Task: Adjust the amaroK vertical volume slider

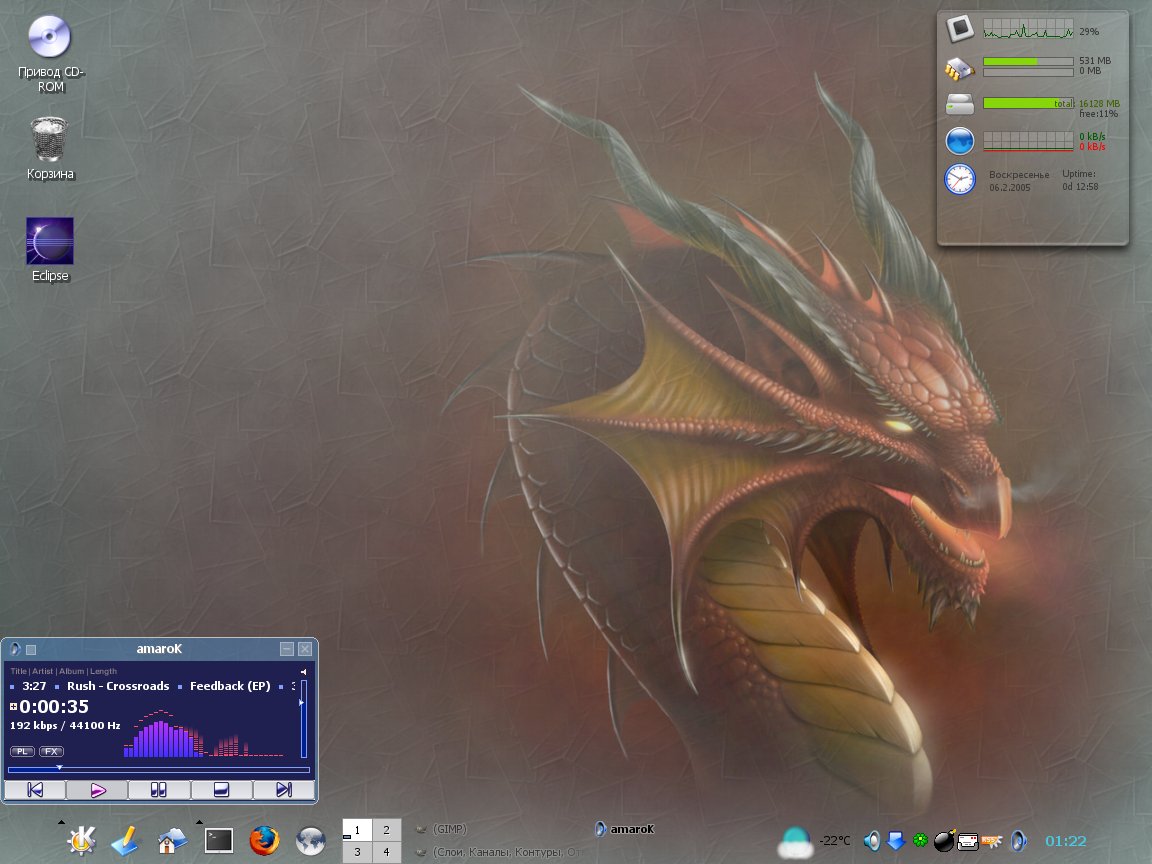Action: pos(303,719)
